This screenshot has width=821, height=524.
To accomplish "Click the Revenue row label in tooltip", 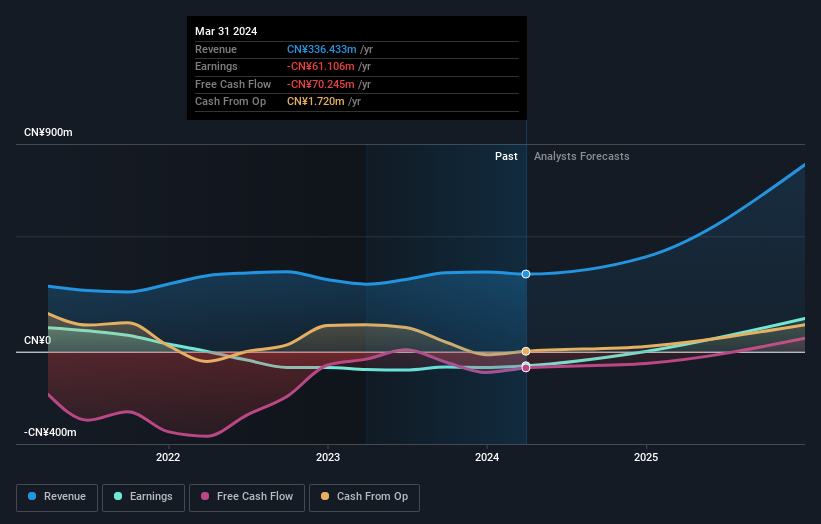I will 216,49.
